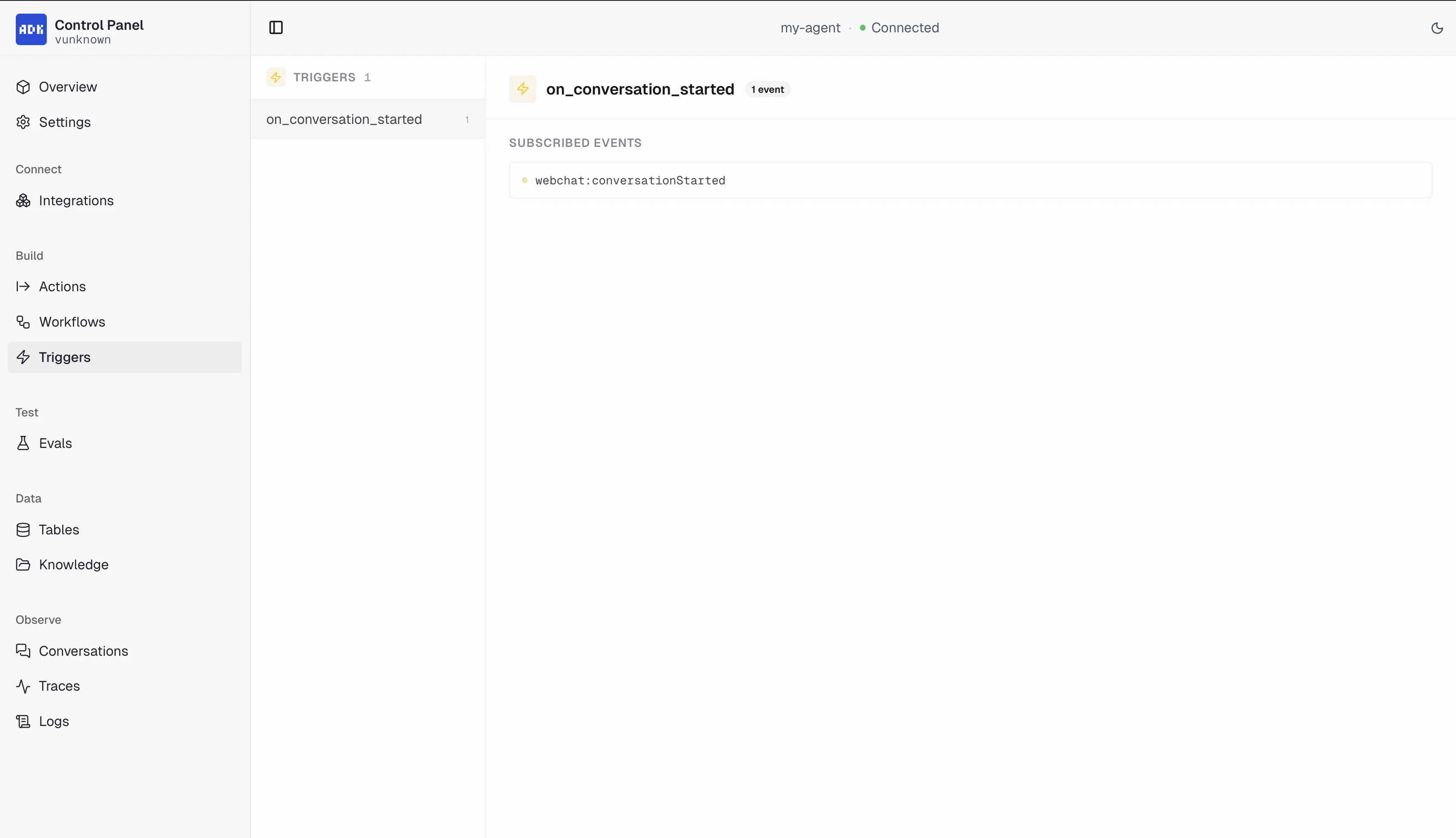Click the my-agent name in header
Image resolution: width=1456 pixels, height=838 pixels.
(810, 28)
